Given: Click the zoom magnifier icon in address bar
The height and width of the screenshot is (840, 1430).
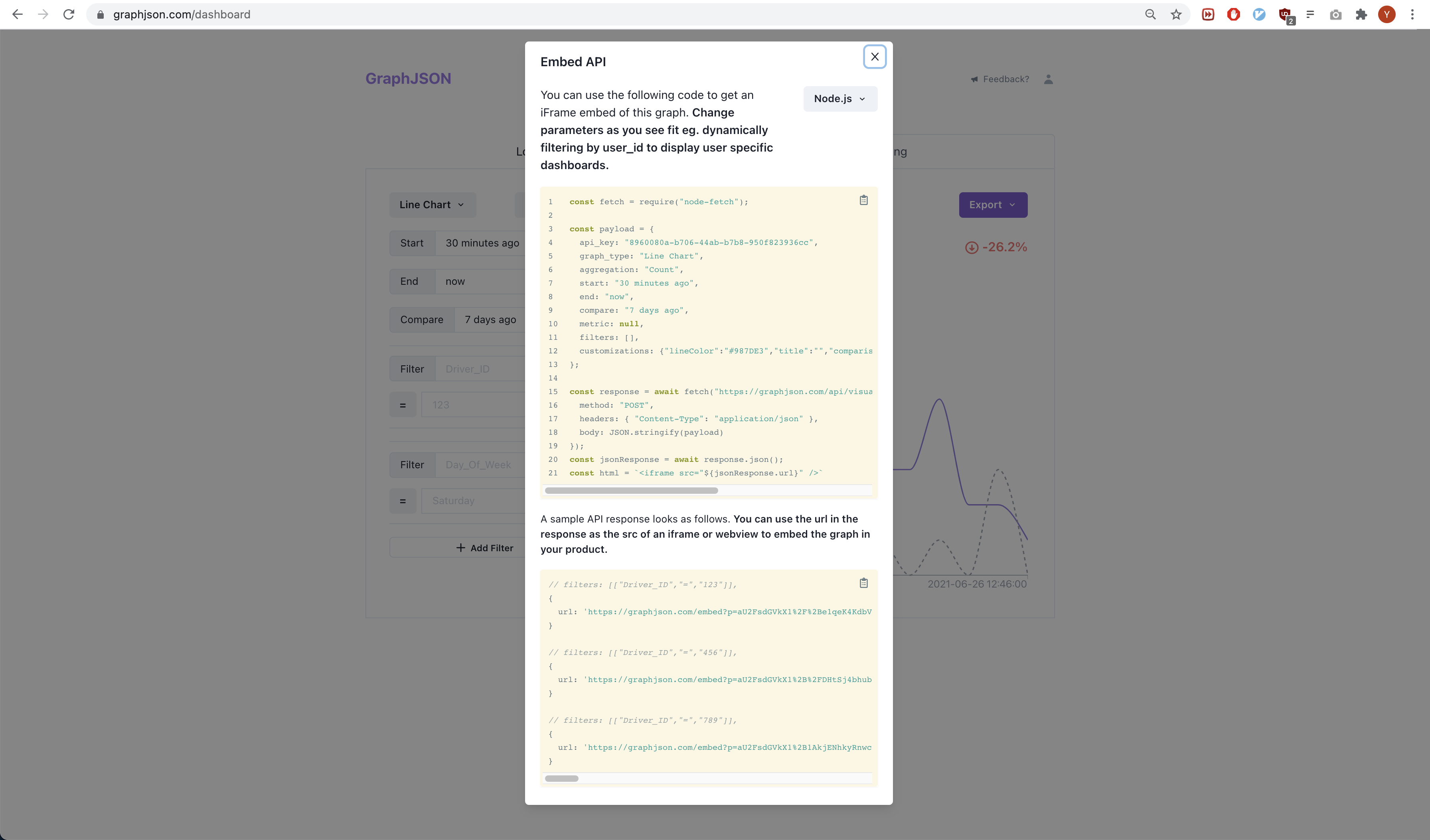Looking at the screenshot, I should 1150,15.
